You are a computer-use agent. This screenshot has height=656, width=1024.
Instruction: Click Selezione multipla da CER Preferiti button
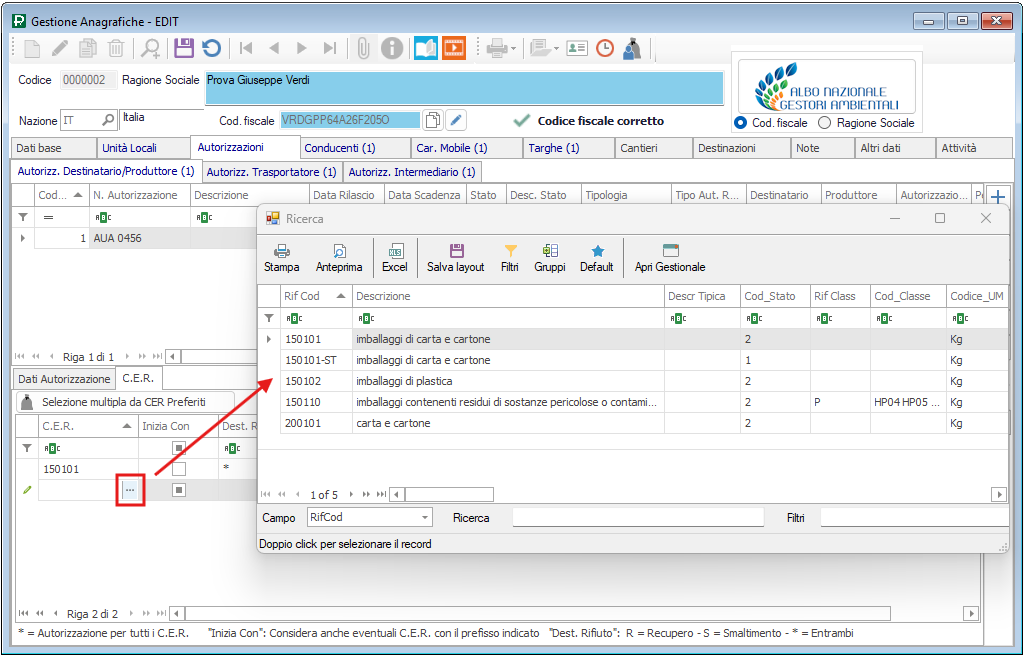(x=114, y=402)
